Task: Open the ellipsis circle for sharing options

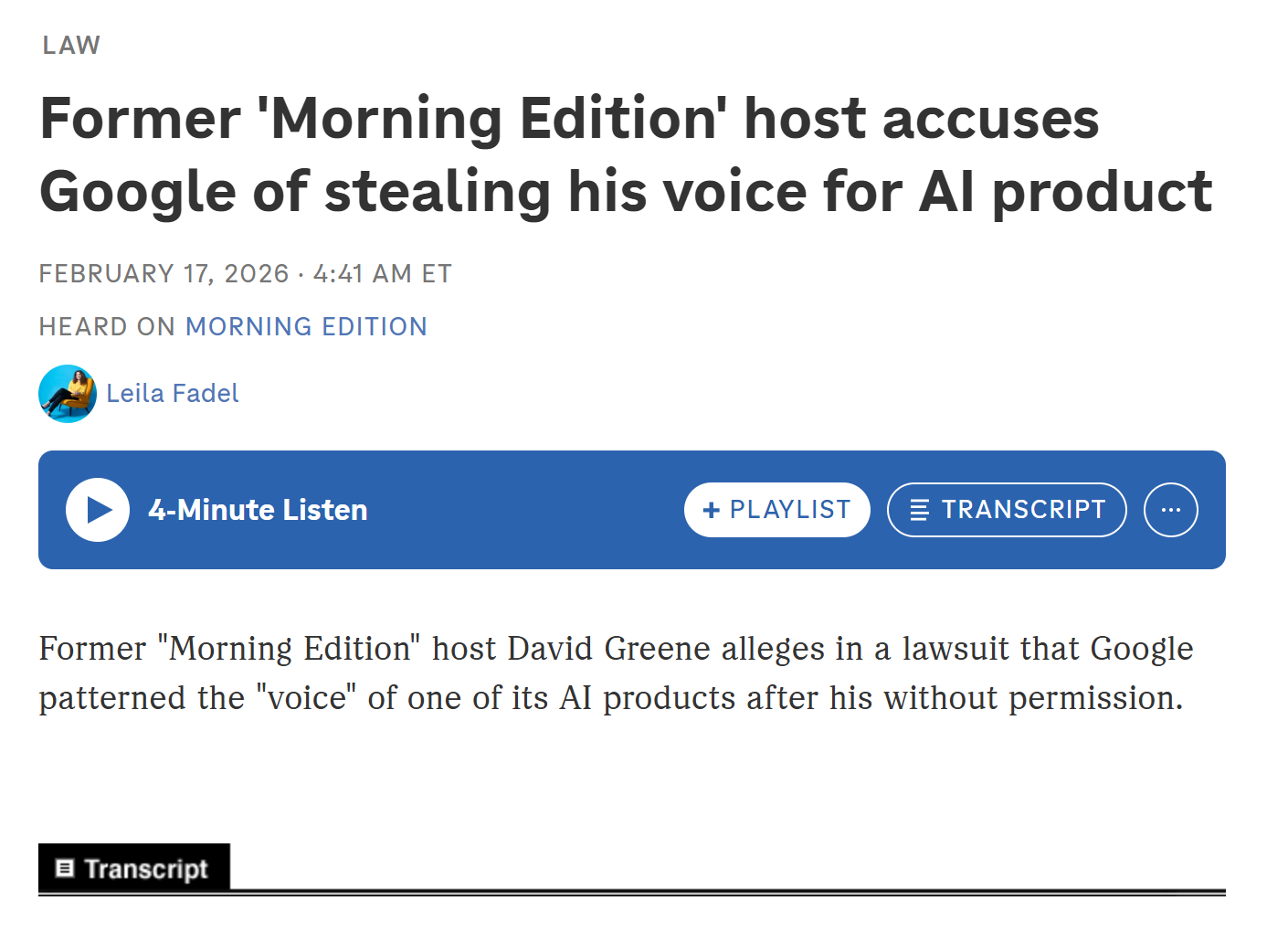Action: point(1170,510)
